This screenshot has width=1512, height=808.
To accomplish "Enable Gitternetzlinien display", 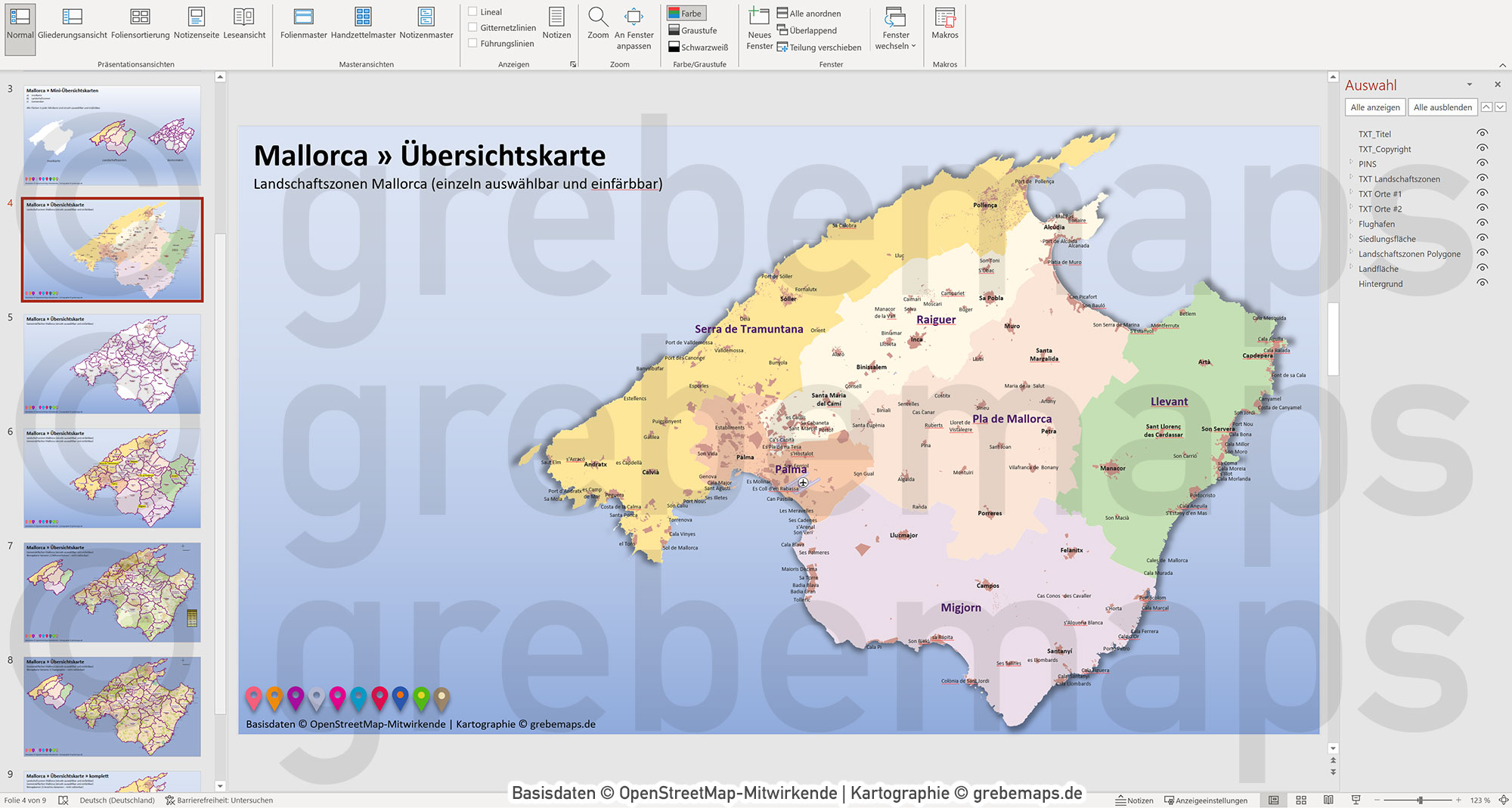I will point(472,27).
